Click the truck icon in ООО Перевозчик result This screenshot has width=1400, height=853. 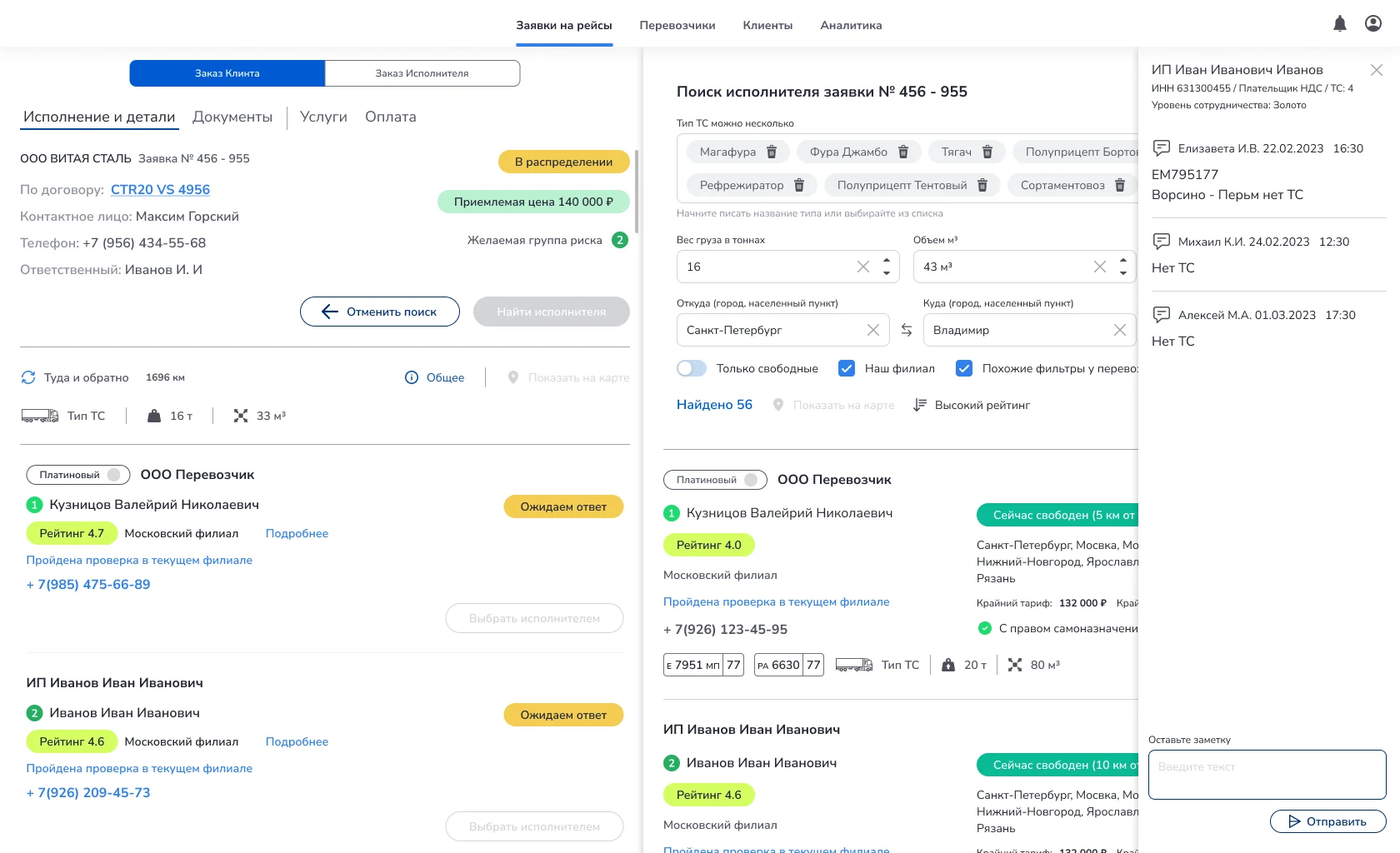pyautogui.click(x=854, y=665)
